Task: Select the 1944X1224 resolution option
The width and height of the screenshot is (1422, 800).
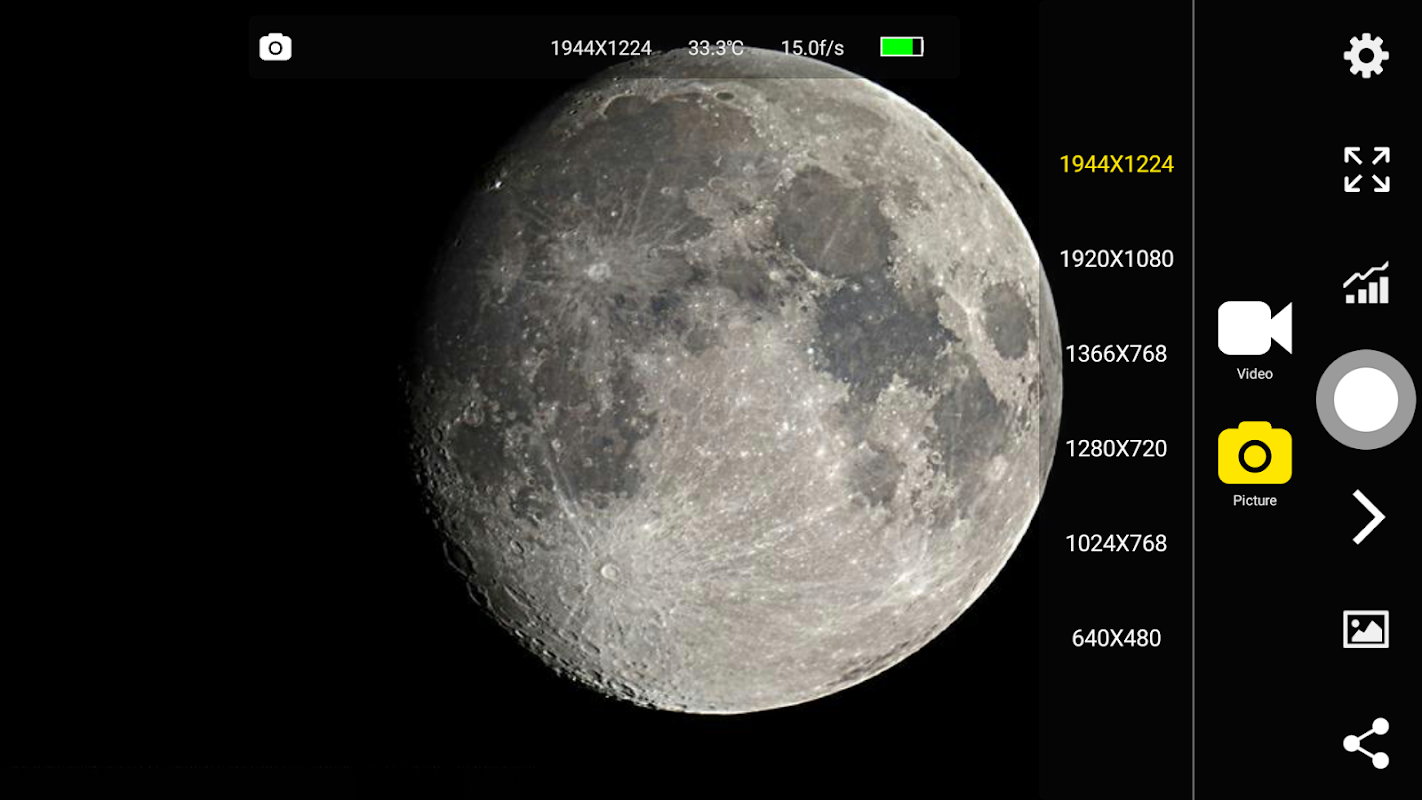Action: point(1116,164)
